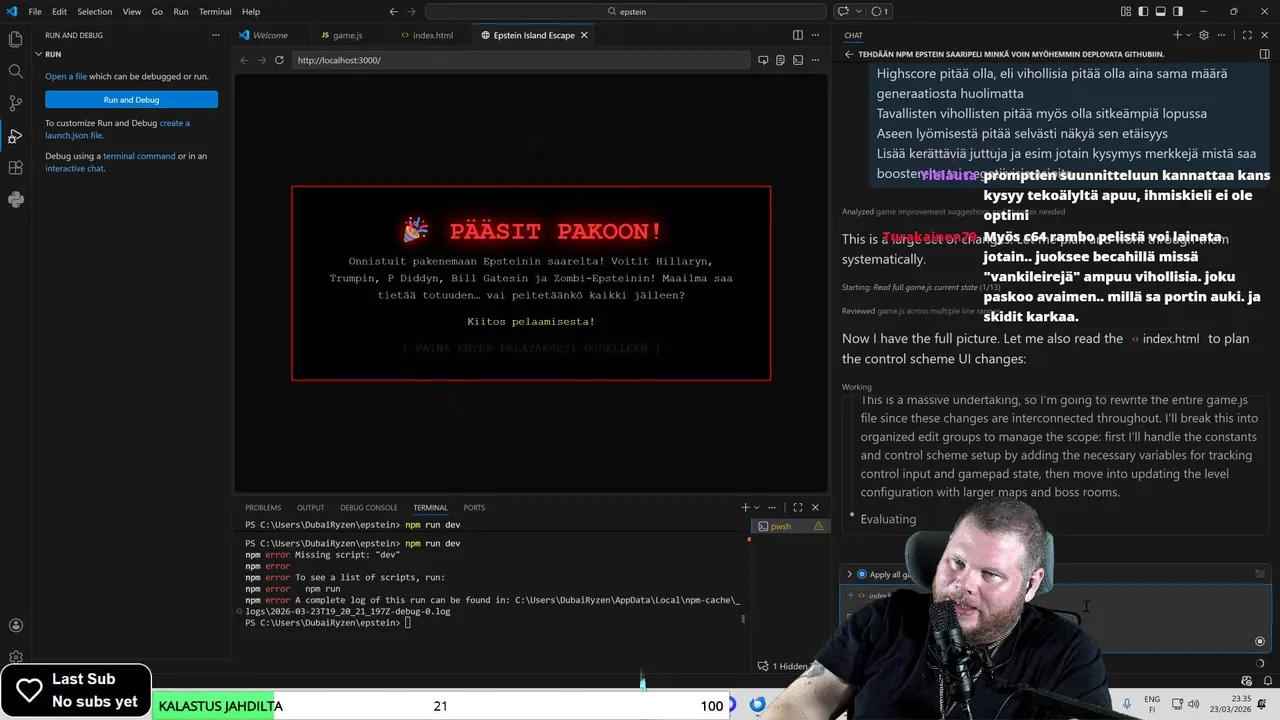The width and height of the screenshot is (1280, 720).
Task: Go forward in the browser preview
Action: [262, 60]
